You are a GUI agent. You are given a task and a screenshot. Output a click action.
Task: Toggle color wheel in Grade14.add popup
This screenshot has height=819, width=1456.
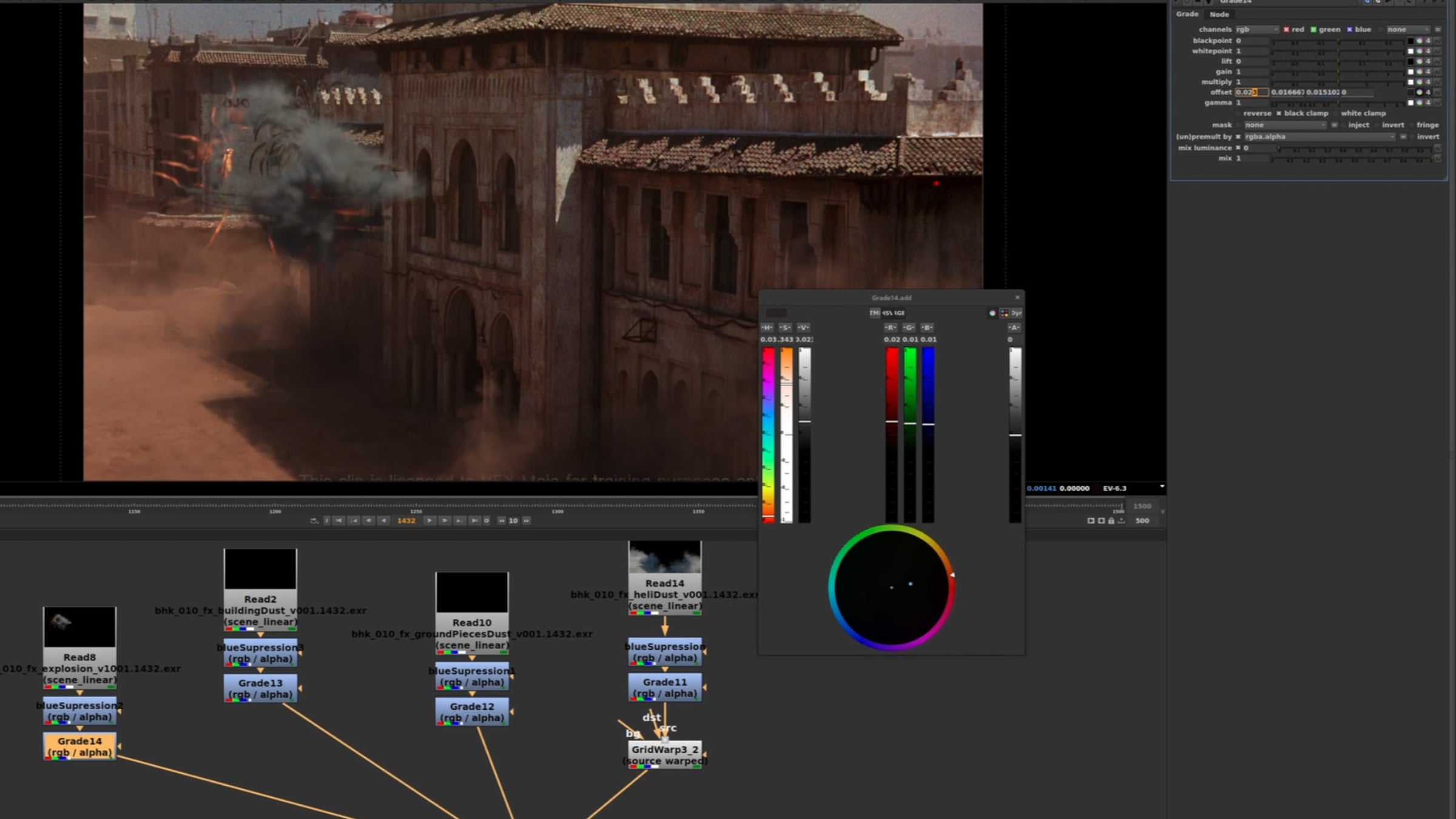click(x=993, y=313)
